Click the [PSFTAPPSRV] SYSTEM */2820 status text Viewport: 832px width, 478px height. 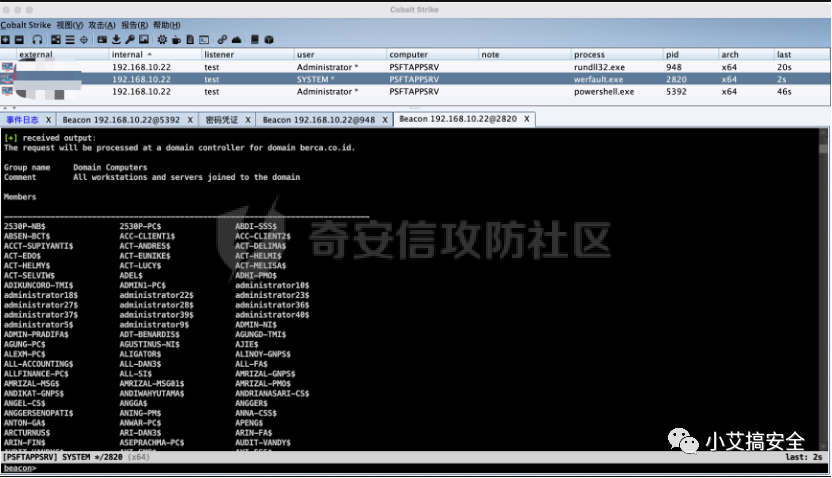63,457
